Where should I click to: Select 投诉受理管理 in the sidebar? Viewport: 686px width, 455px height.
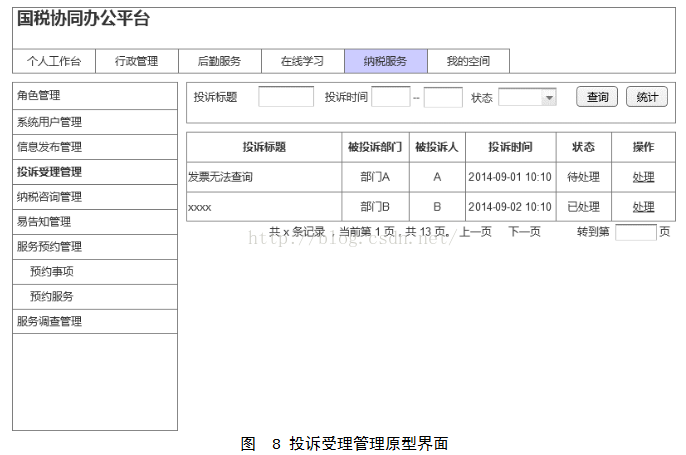click(x=95, y=172)
